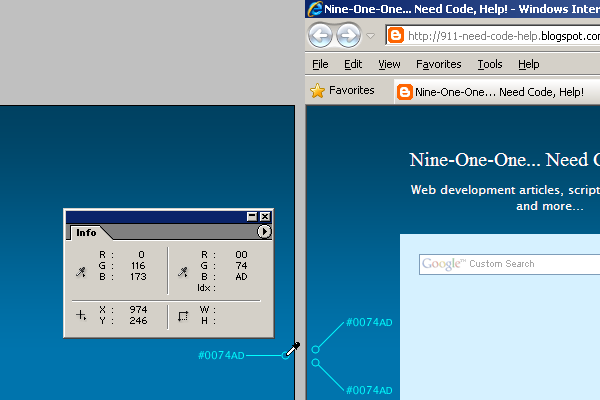This screenshot has width=600, height=400.
Task: Open the Favorites menu in menu bar
Action: (439, 64)
